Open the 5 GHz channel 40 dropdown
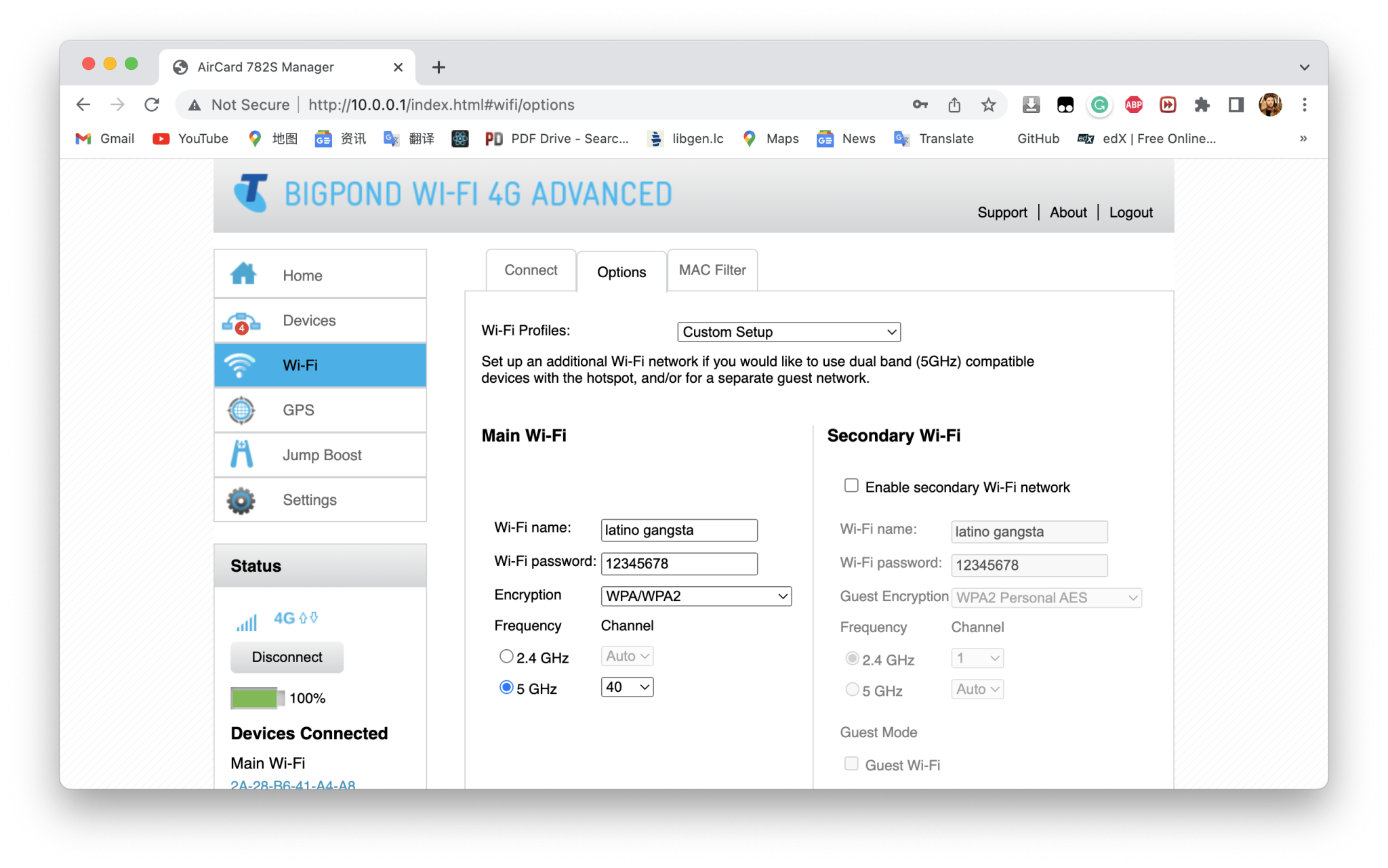This screenshot has height=868, width=1388. (627, 687)
